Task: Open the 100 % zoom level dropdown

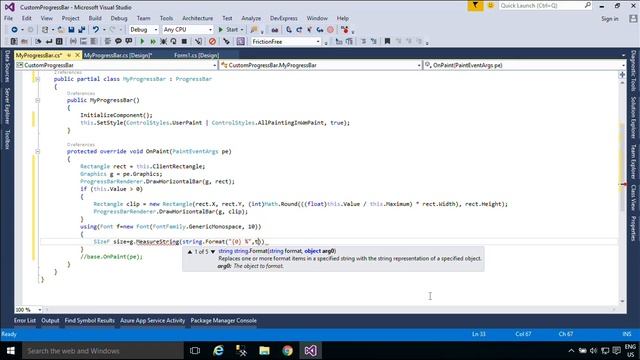Action: tap(29, 310)
